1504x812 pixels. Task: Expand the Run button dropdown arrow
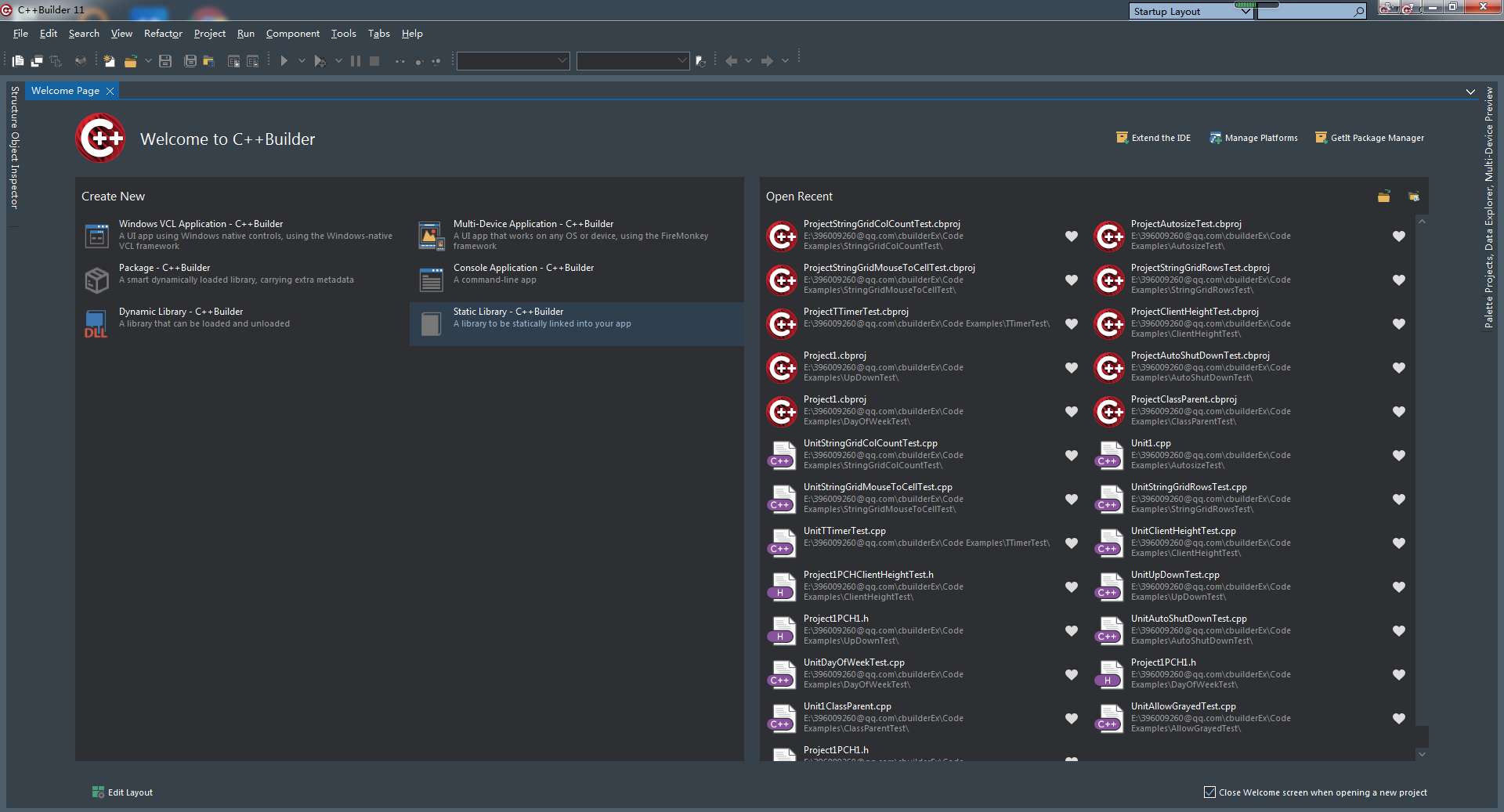coord(302,61)
